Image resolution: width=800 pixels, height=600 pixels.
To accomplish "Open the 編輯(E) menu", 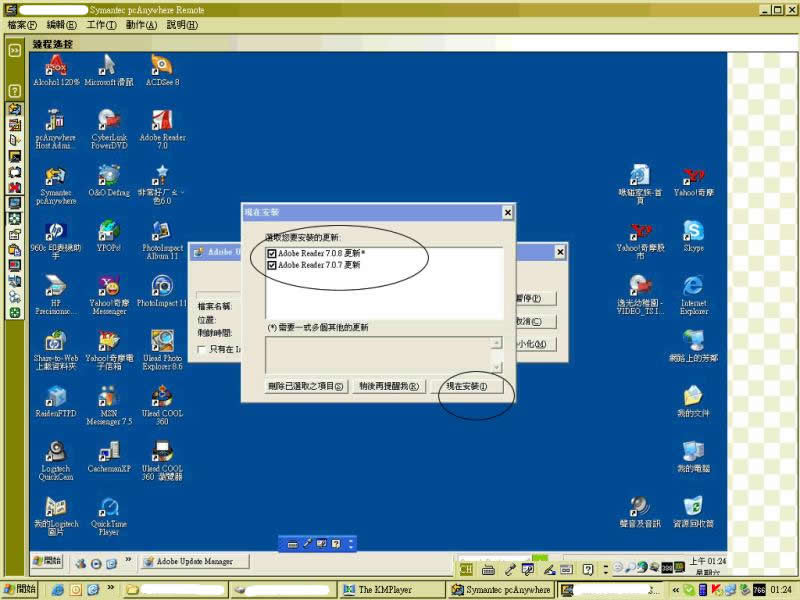I will [61, 25].
